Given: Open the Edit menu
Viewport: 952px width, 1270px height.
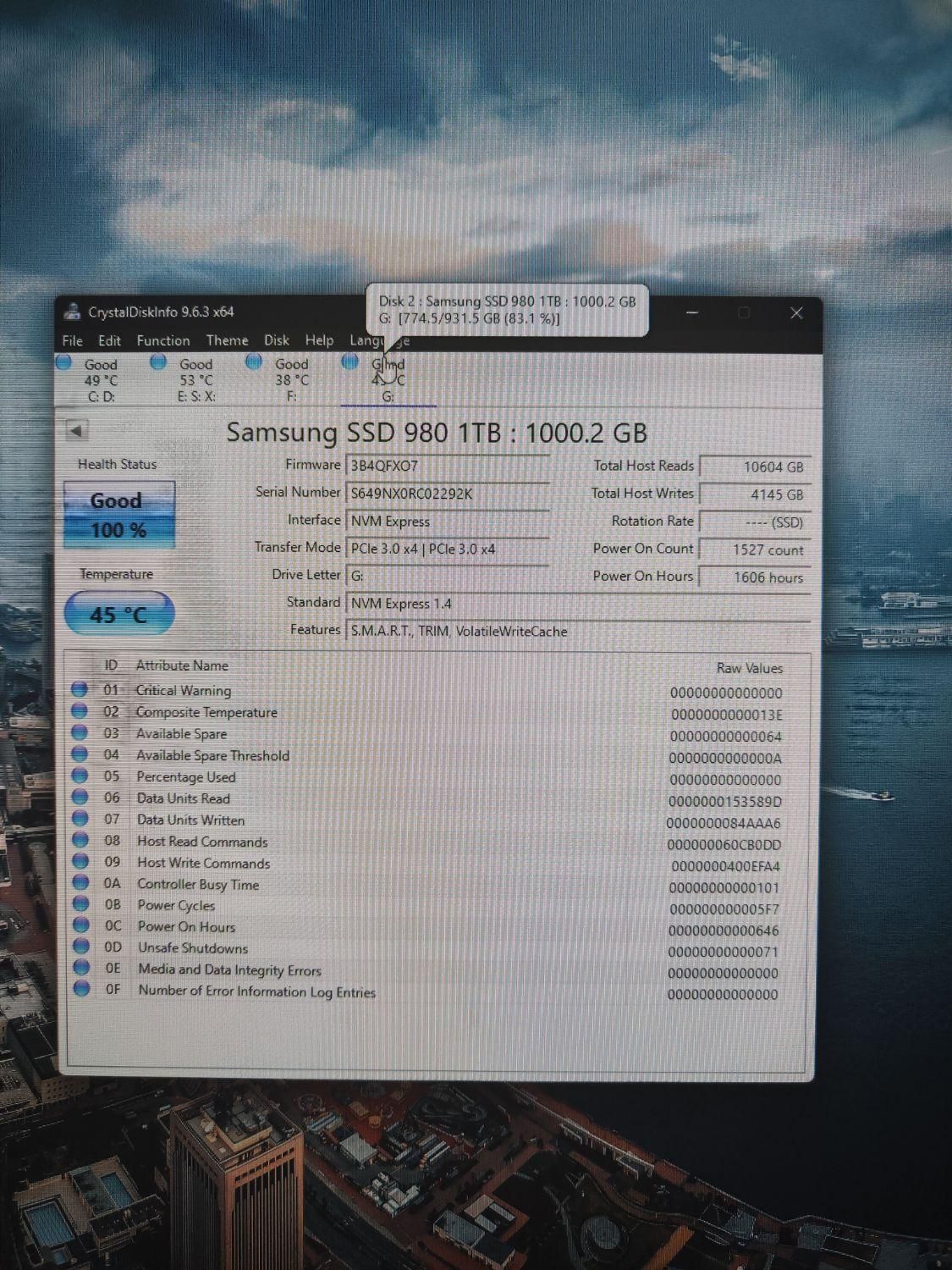Looking at the screenshot, I should (110, 340).
